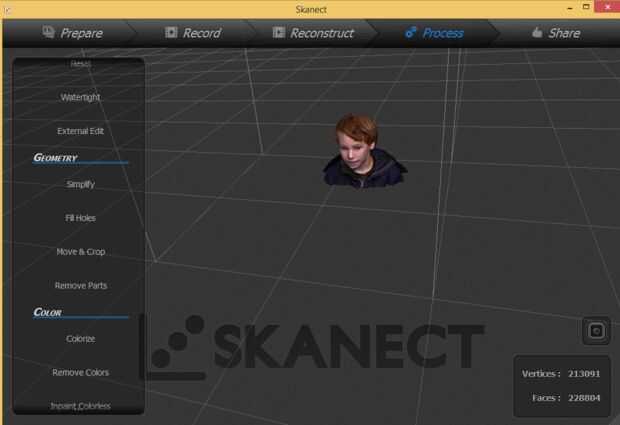Choose External Edit in sidebar

coord(80,131)
